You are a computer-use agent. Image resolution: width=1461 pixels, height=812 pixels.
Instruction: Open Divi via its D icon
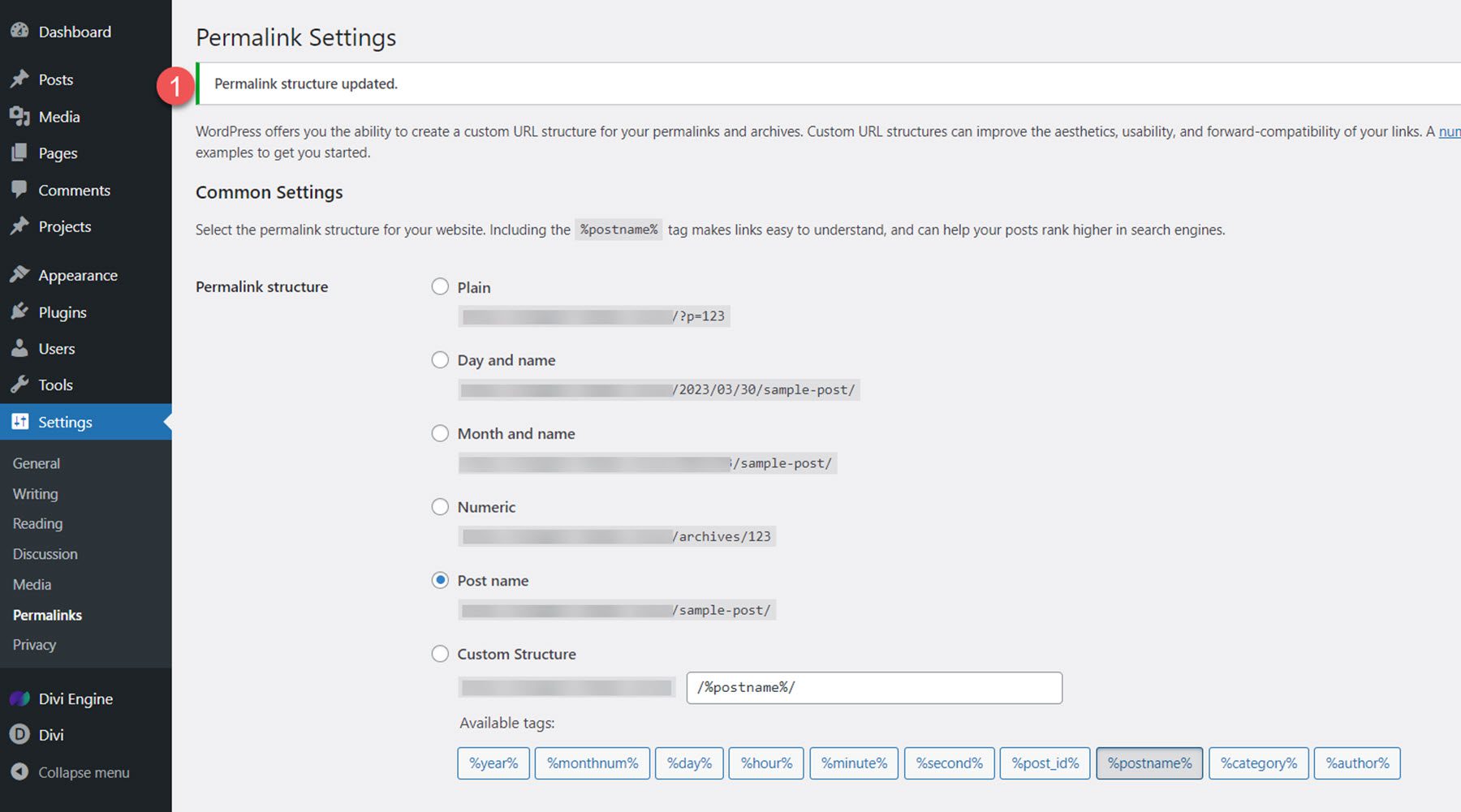coord(19,735)
